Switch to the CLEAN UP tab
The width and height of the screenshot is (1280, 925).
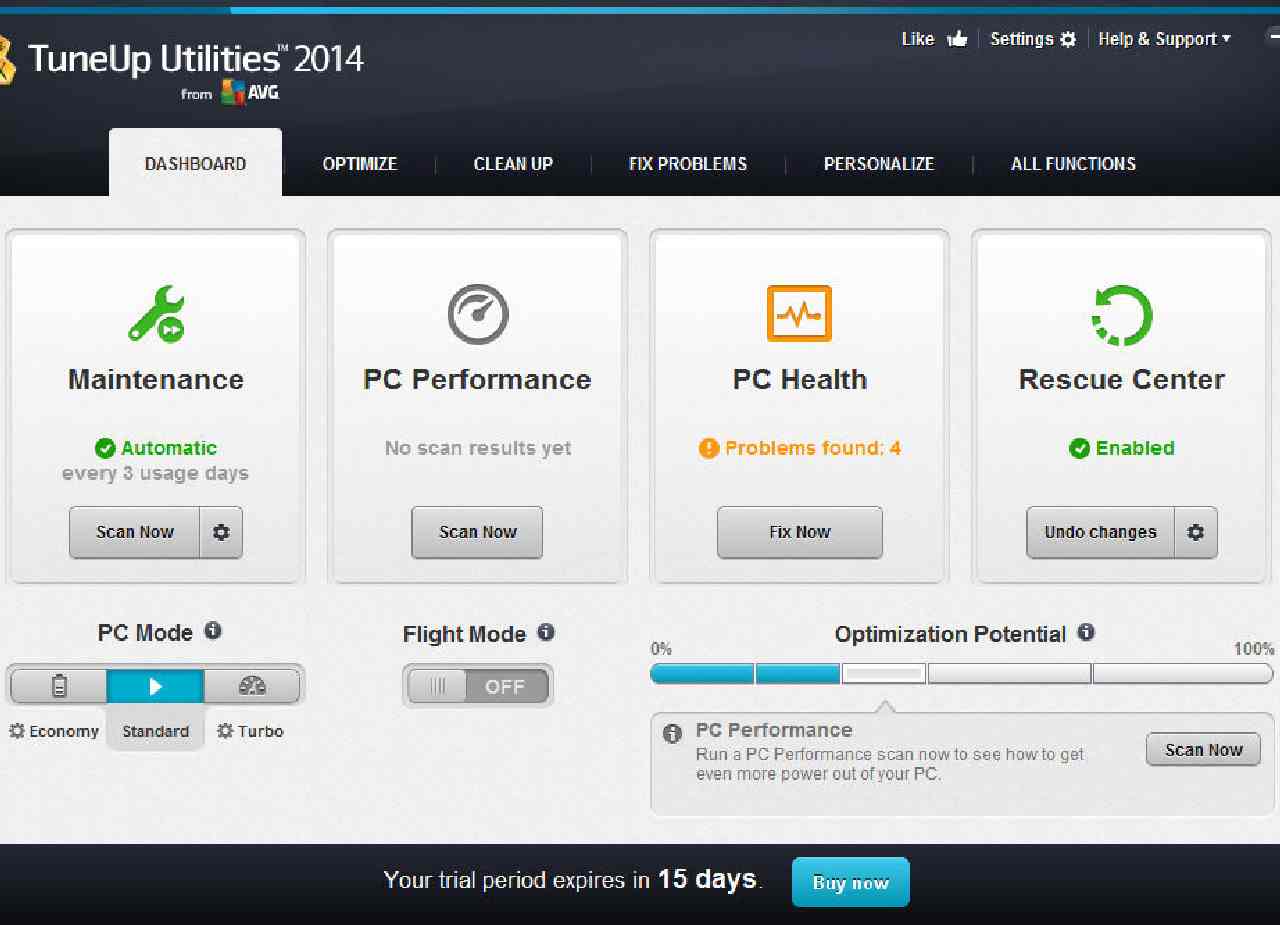coord(513,164)
